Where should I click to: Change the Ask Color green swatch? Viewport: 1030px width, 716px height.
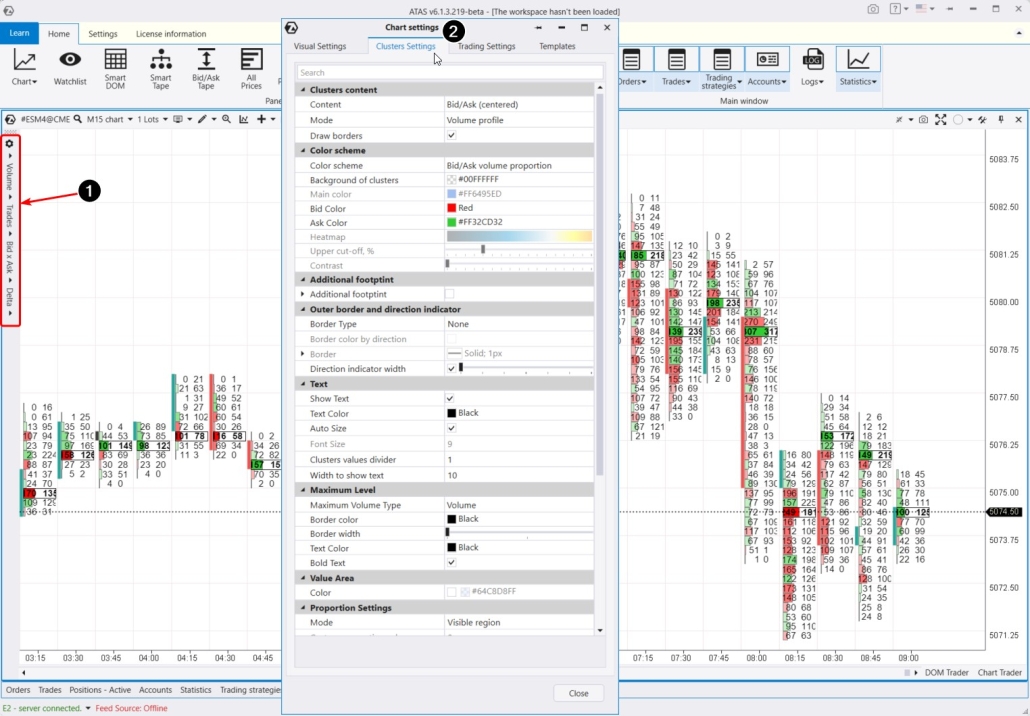click(x=454, y=222)
